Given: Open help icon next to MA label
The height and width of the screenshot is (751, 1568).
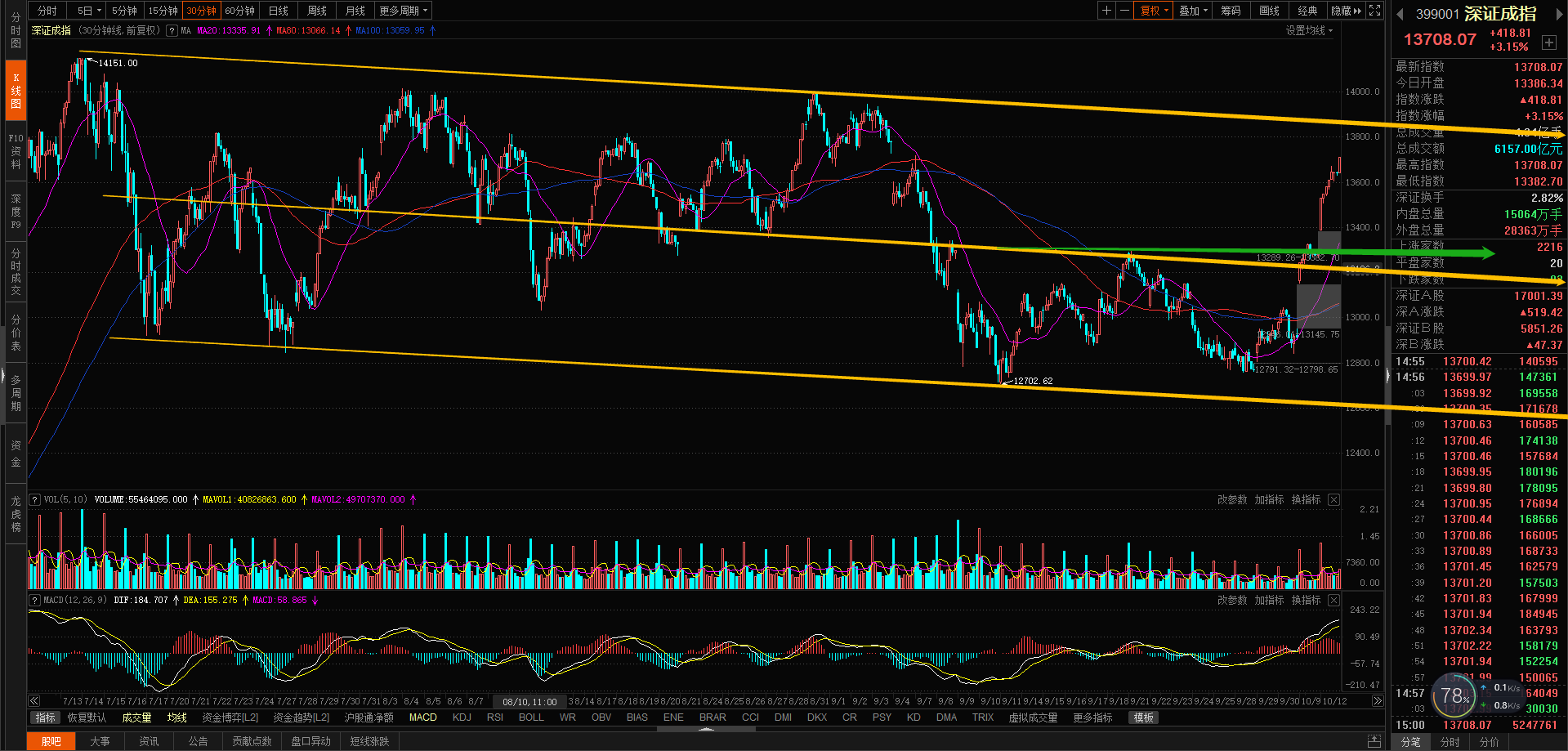Looking at the screenshot, I should tap(172, 31).
